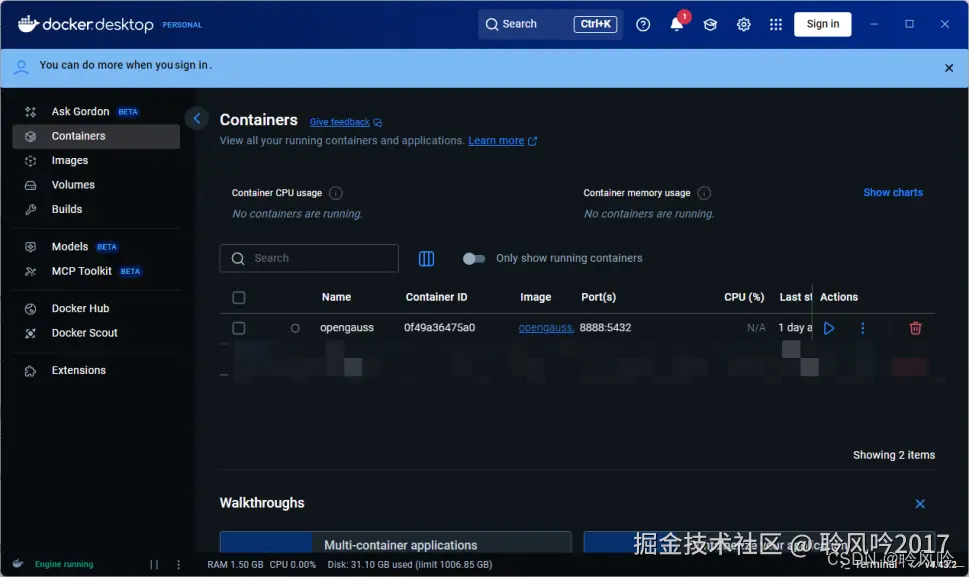Click the Engine running status text
969x577 pixels.
[x=64, y=565]
